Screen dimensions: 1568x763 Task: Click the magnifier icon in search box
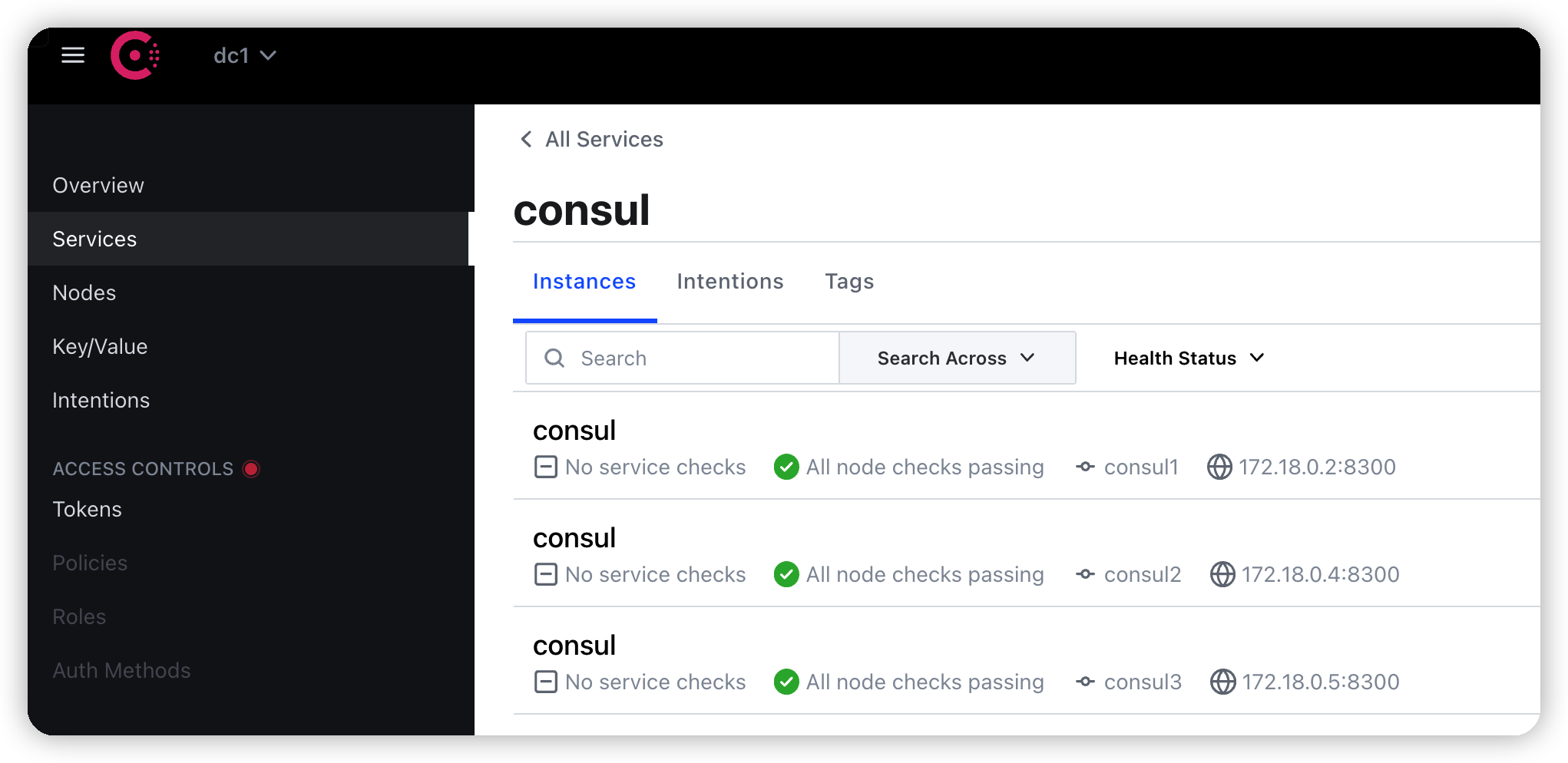click(x=554, y=358)
